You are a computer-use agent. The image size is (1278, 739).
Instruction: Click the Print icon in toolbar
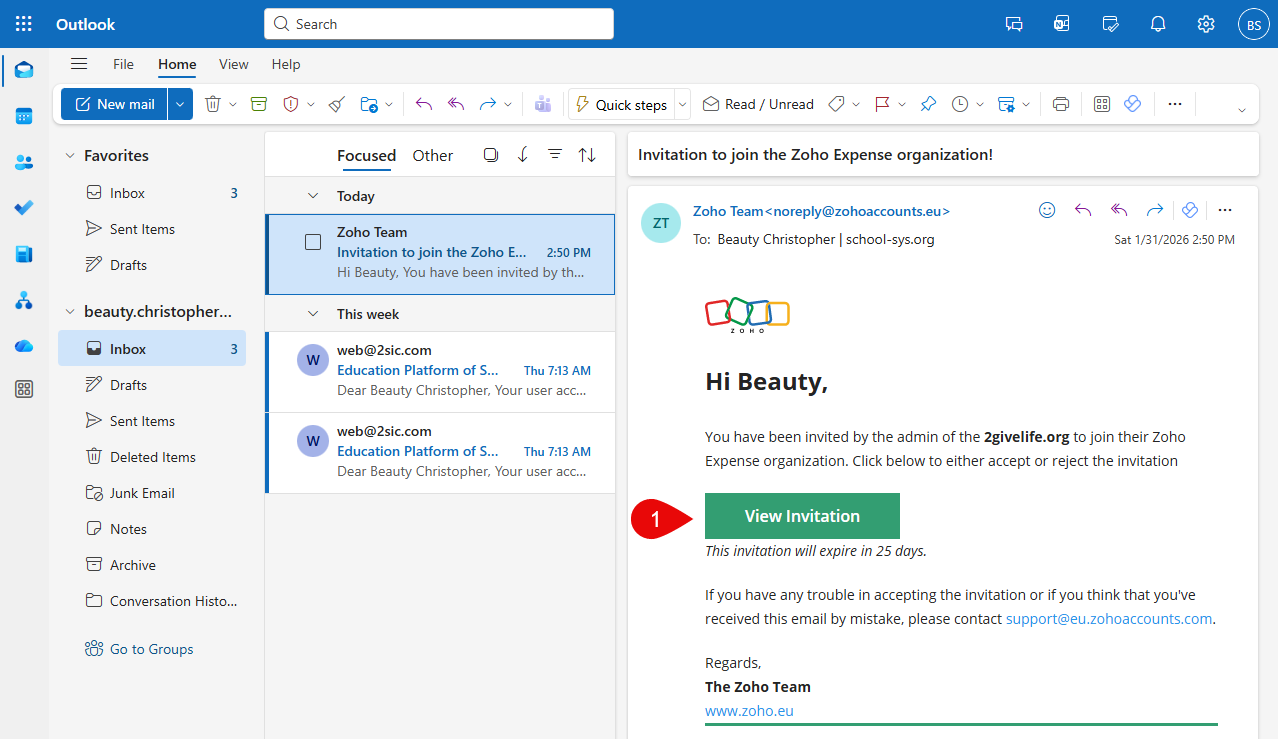point(1061,104)
